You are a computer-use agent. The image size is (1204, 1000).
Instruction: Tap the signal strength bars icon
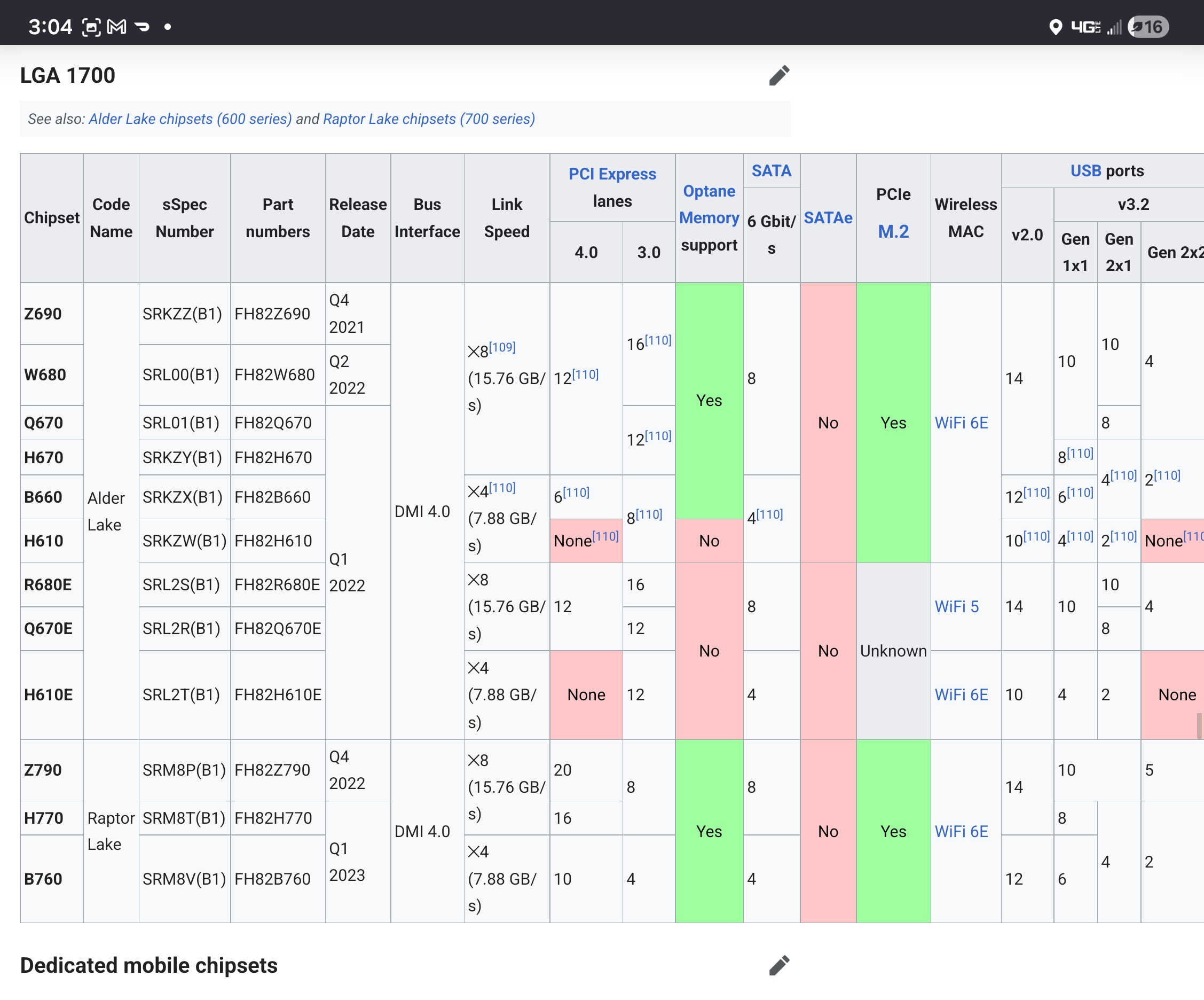click(x=1114, y=27)
